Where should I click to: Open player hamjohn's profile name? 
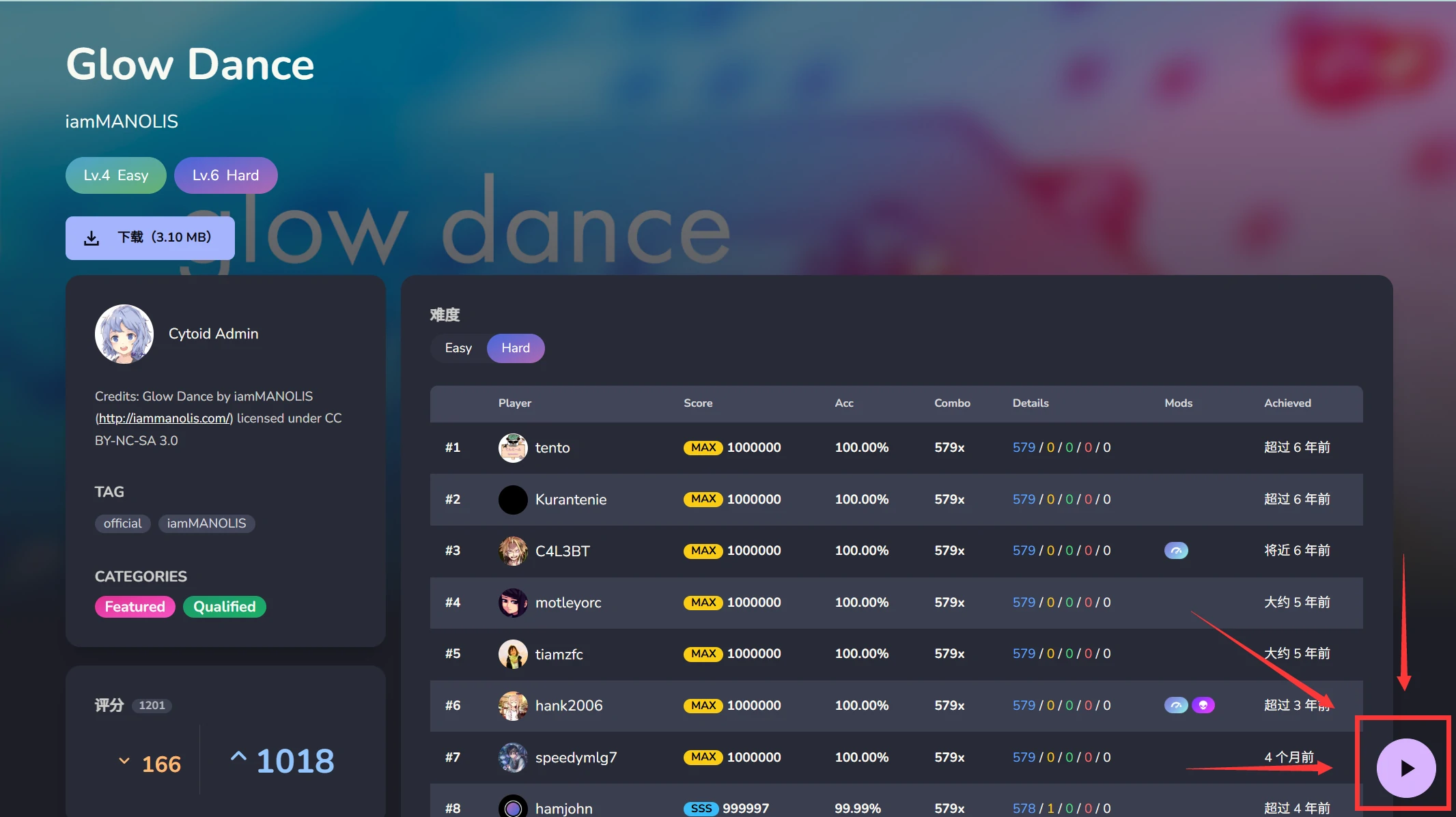564,808
